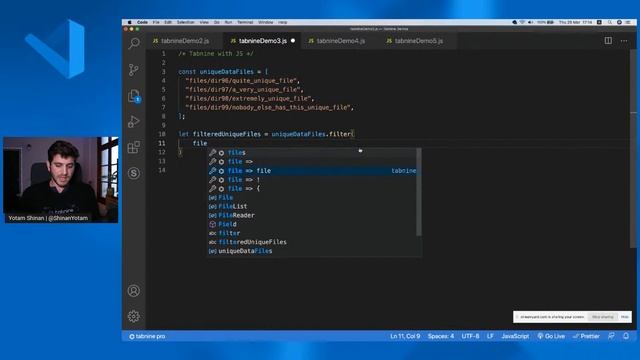Open the Run and Debug view
640x360 pixels.
[x=133, y=122]
